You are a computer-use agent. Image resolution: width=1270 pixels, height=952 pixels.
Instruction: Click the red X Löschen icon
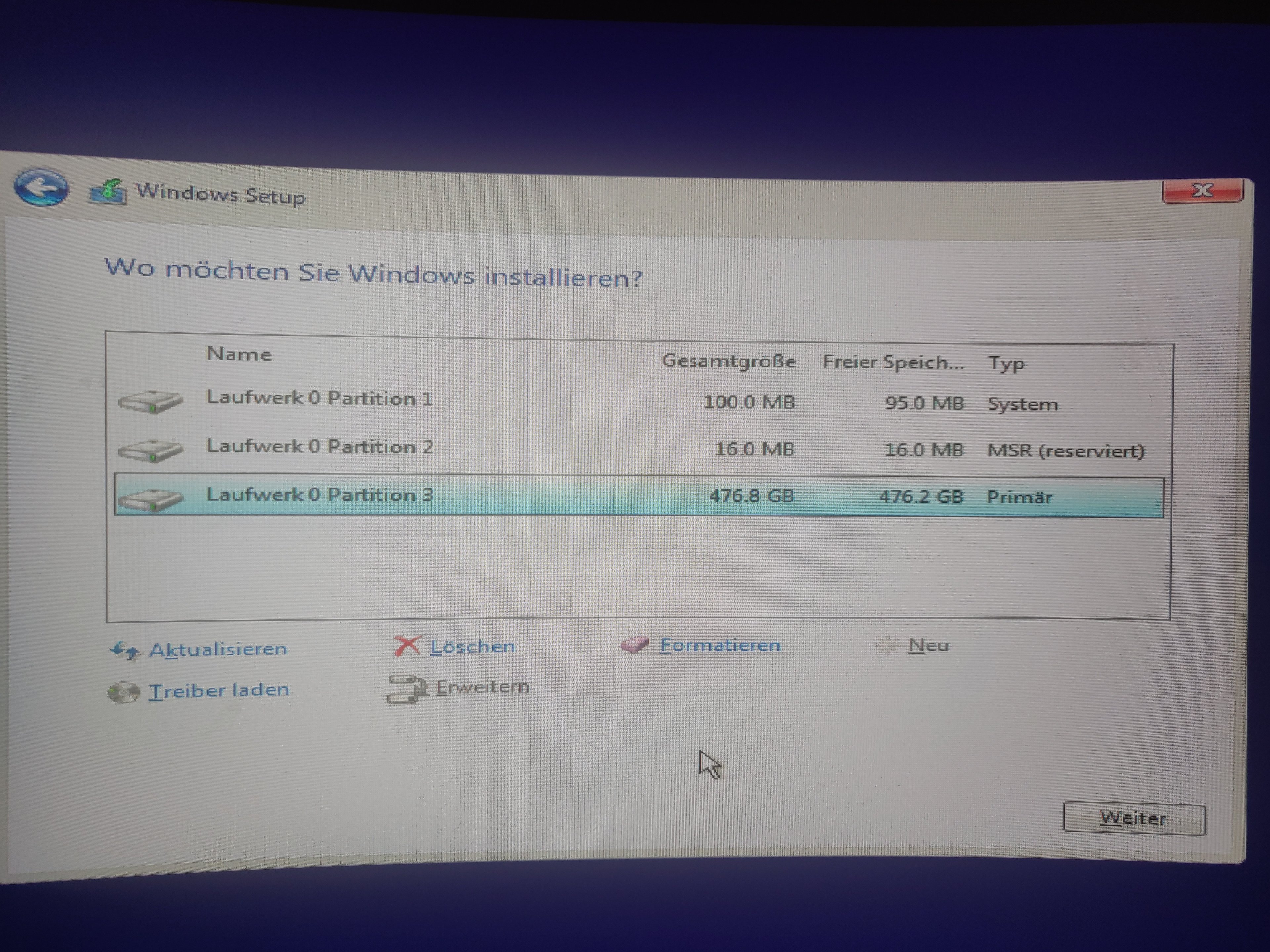pyautogui.click(x=407, y=646)
